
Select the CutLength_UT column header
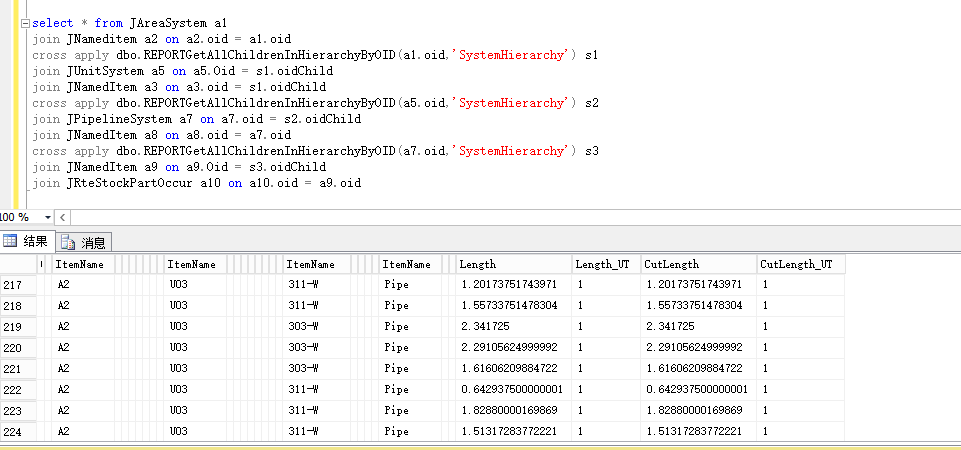pos(800,264)
